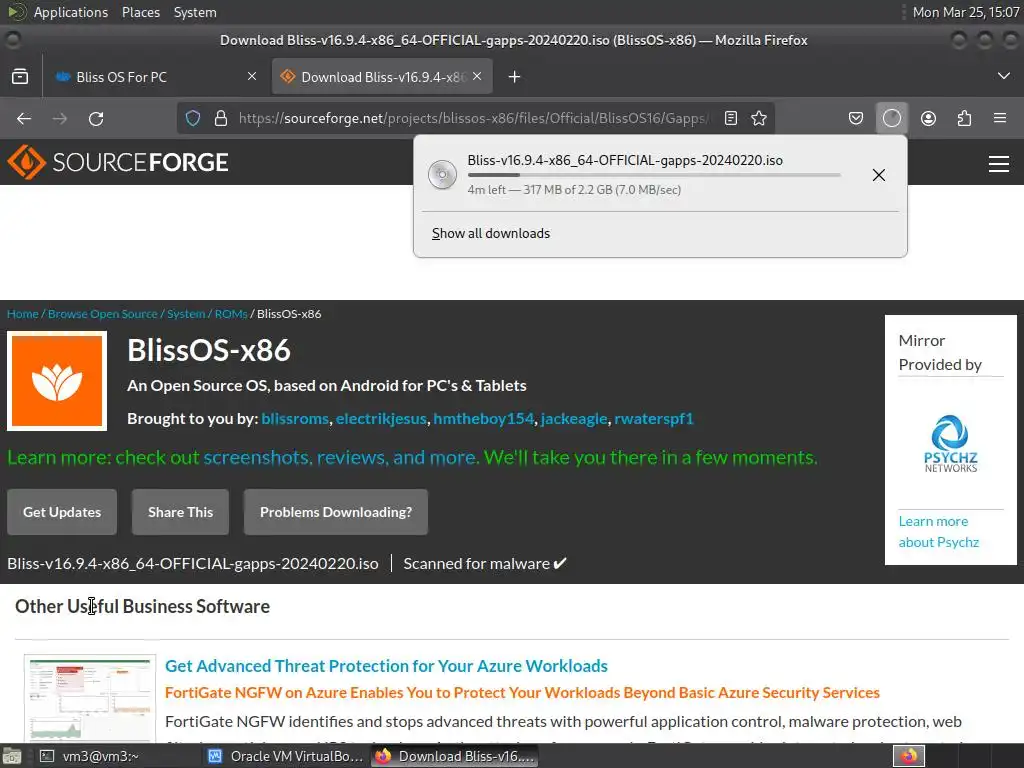Viewport: 1024px width, 768px height.
Task: Open the System menu
Action: coord(195,12)
